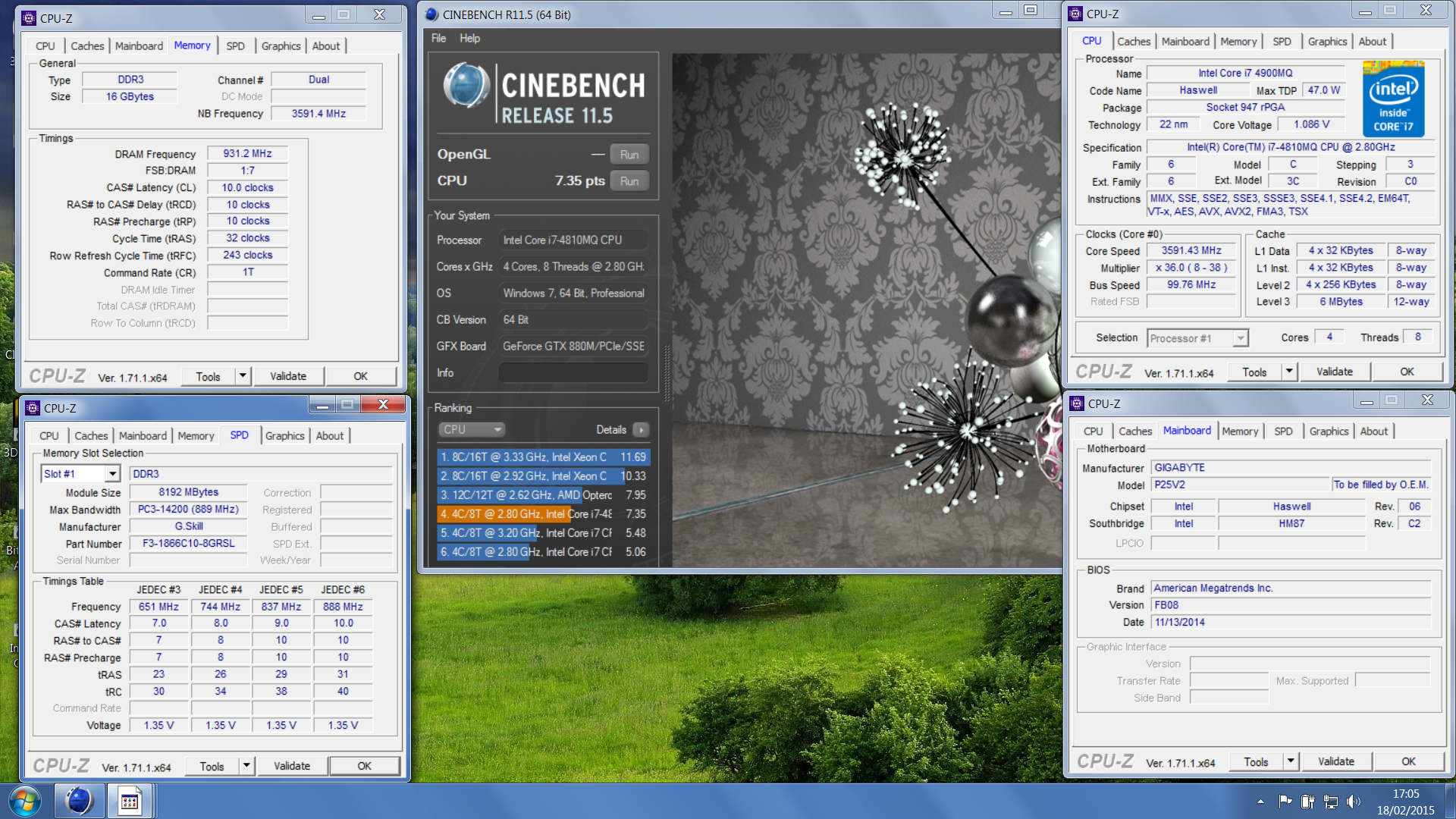The image size is (1456, 819).
Task: Click Validate in the Mainboard window
Action: click(x=1336, y=761)
